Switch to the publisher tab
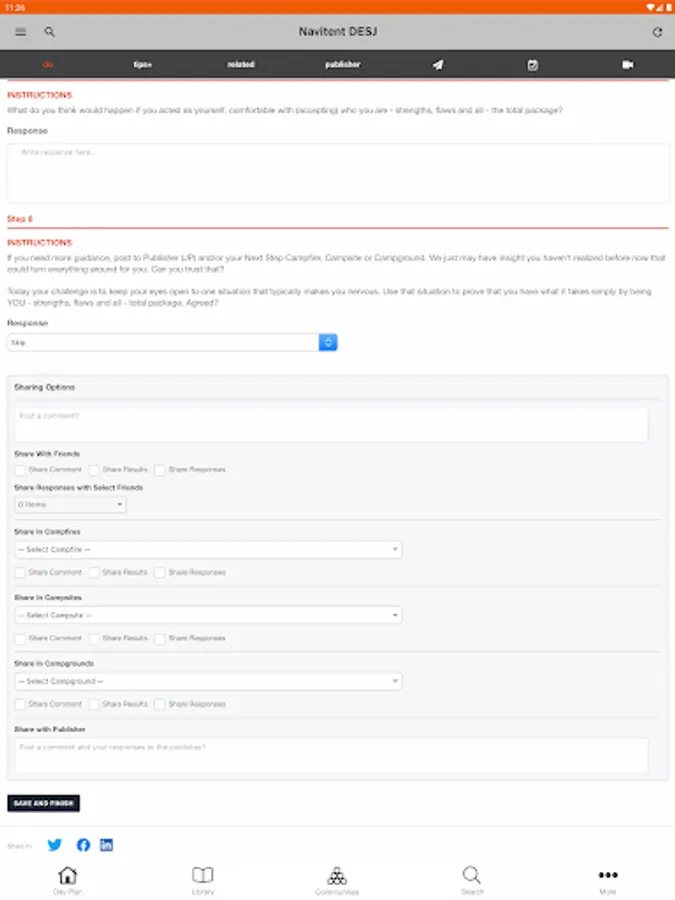 342,65
